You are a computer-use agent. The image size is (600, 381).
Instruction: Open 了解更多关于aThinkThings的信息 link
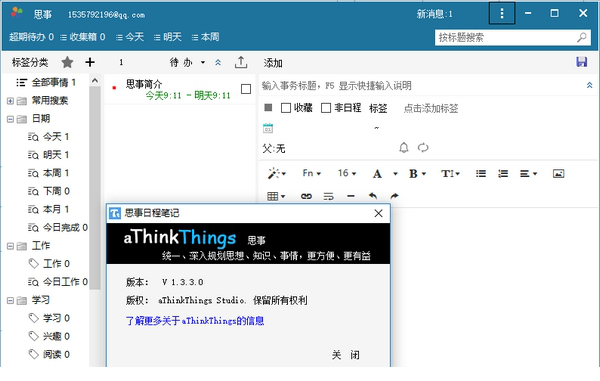(195, 321)
